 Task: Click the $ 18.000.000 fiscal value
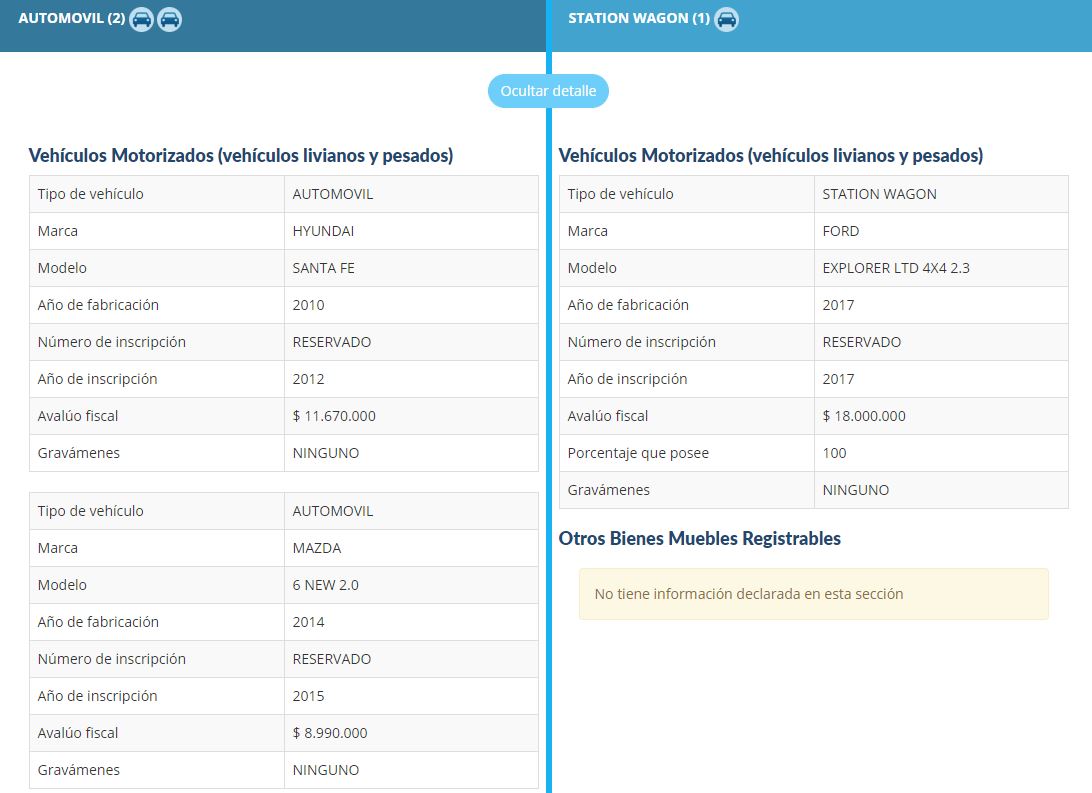pyautogui.click(x=864, y=416)
